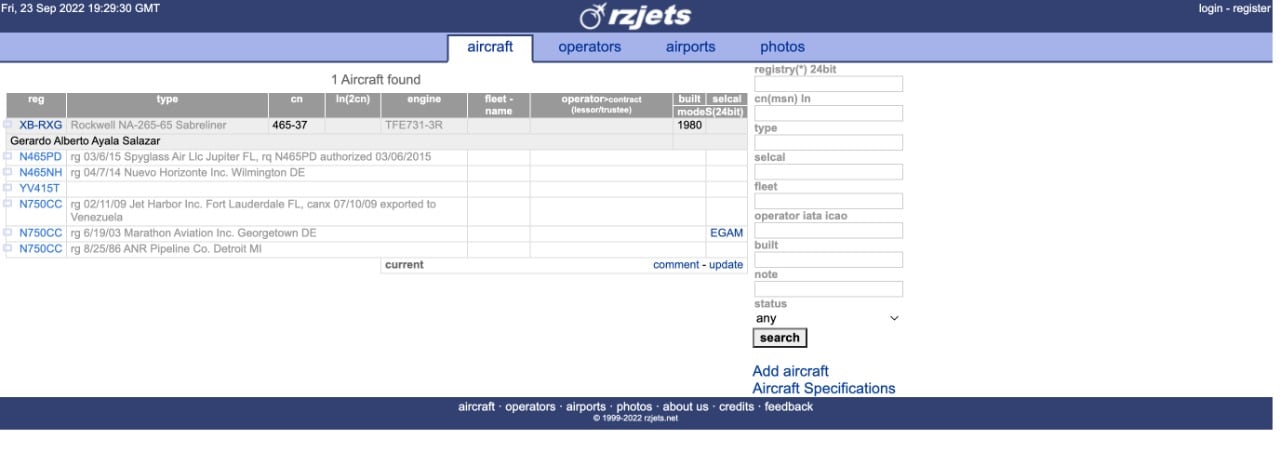The width and height of the screenshot is (1280, 465).
Task: Click the update link below the table
Action: coord(726,265)
